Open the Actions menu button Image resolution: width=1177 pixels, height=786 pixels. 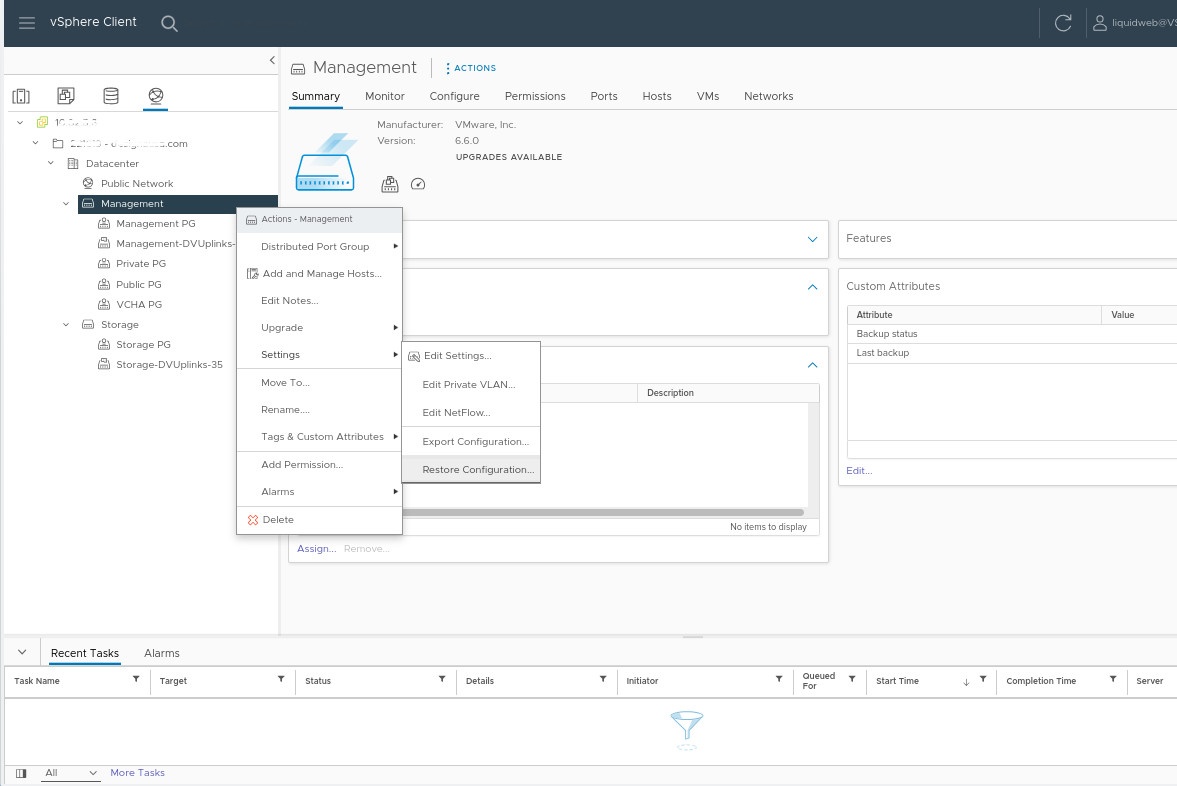pos(470,68)
